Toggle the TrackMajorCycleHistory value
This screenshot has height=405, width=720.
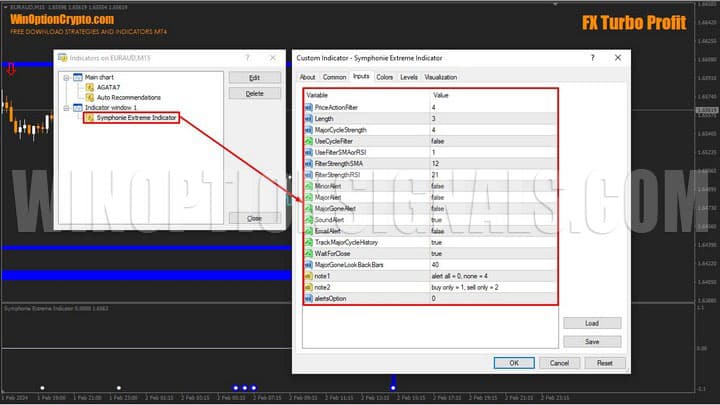point(490,242)
